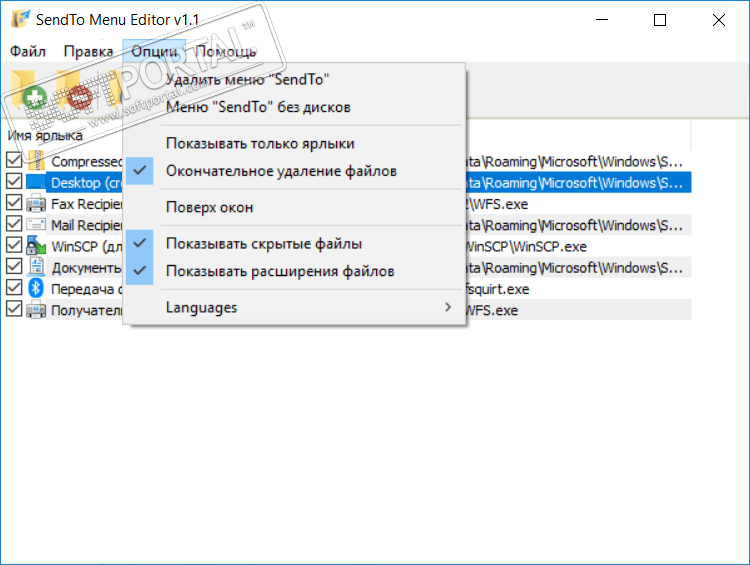Click the remove shortcut folder icon with red minus
The height and width of the screenshot is (565, 750).
(74, 91)
